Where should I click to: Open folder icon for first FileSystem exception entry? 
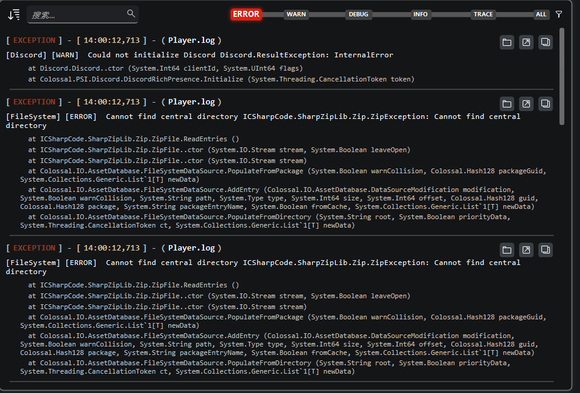(x=507, y=104)
